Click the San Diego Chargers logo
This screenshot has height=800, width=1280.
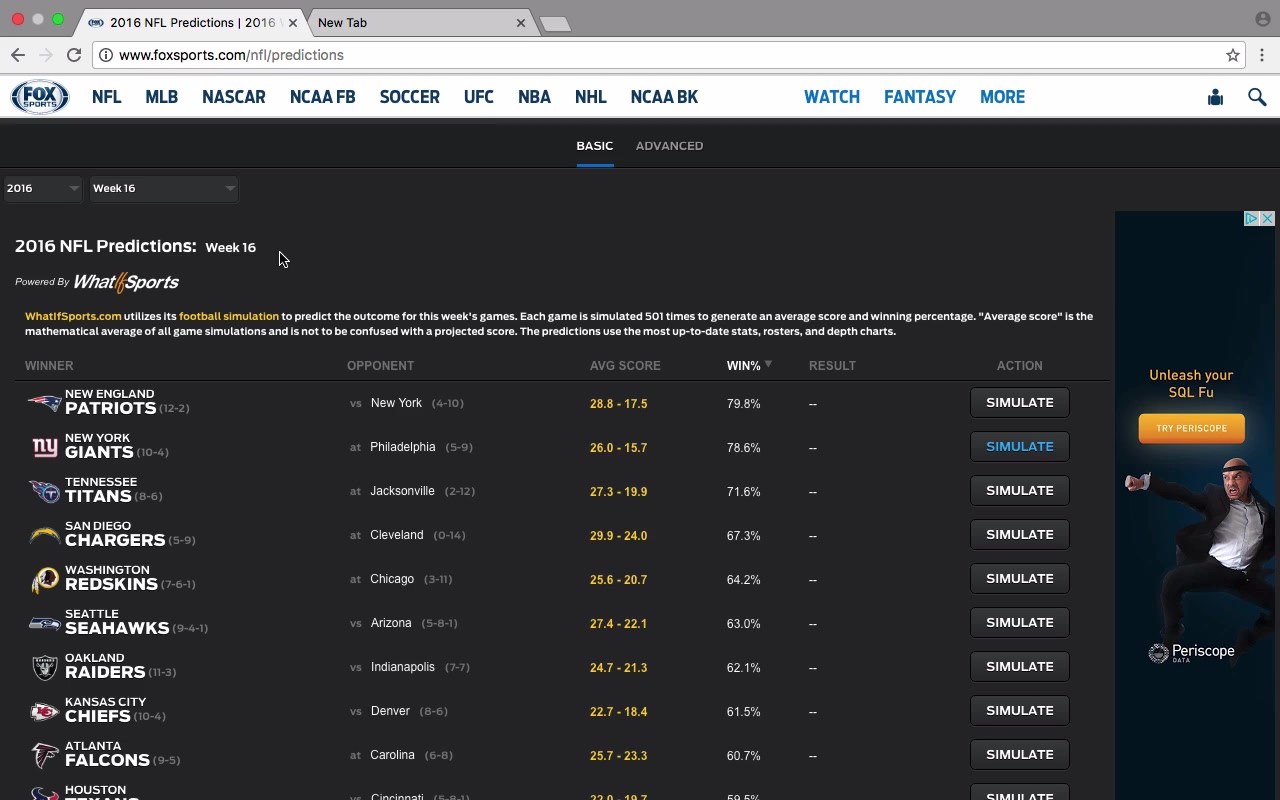tap(44, 535)
